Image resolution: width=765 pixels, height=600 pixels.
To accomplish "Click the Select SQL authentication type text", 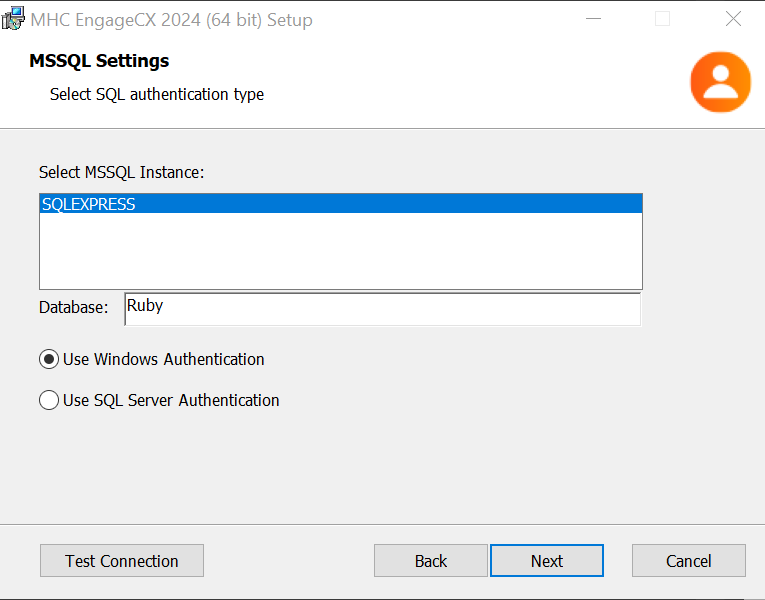I will pos(157,94).
